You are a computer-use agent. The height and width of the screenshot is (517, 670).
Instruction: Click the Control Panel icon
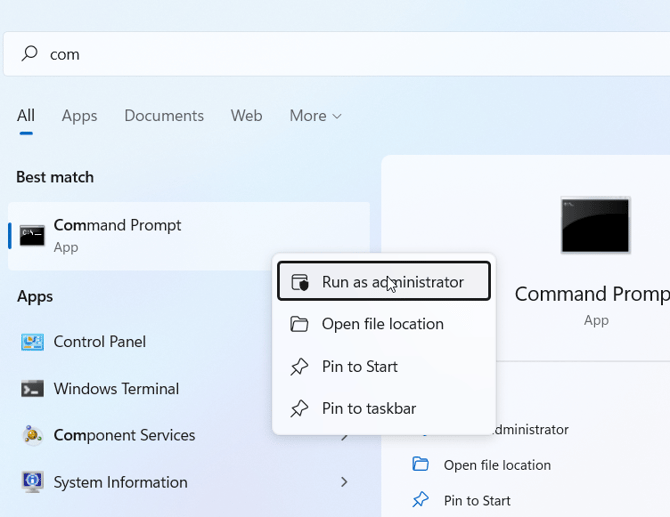32,342
